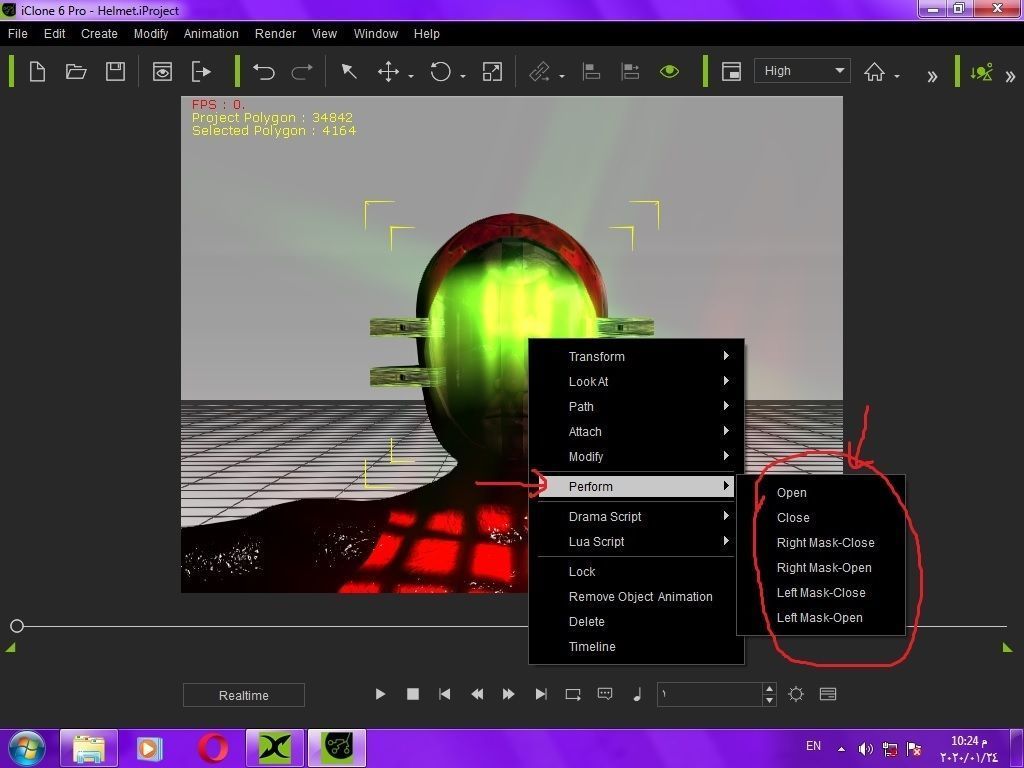Open the Preview icon in the toolbar

coord(162,71)
